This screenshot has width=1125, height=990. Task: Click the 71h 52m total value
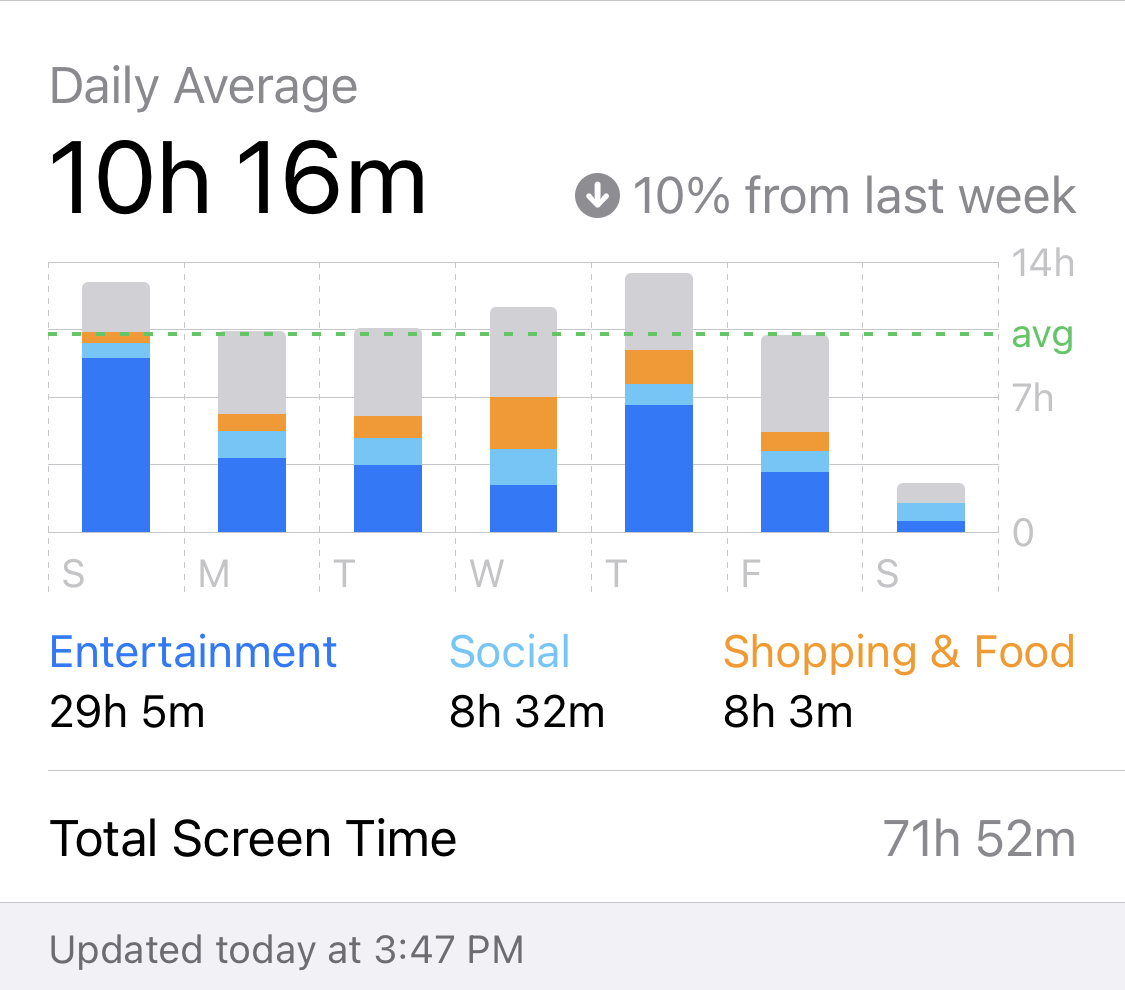[x=979, y=839]
